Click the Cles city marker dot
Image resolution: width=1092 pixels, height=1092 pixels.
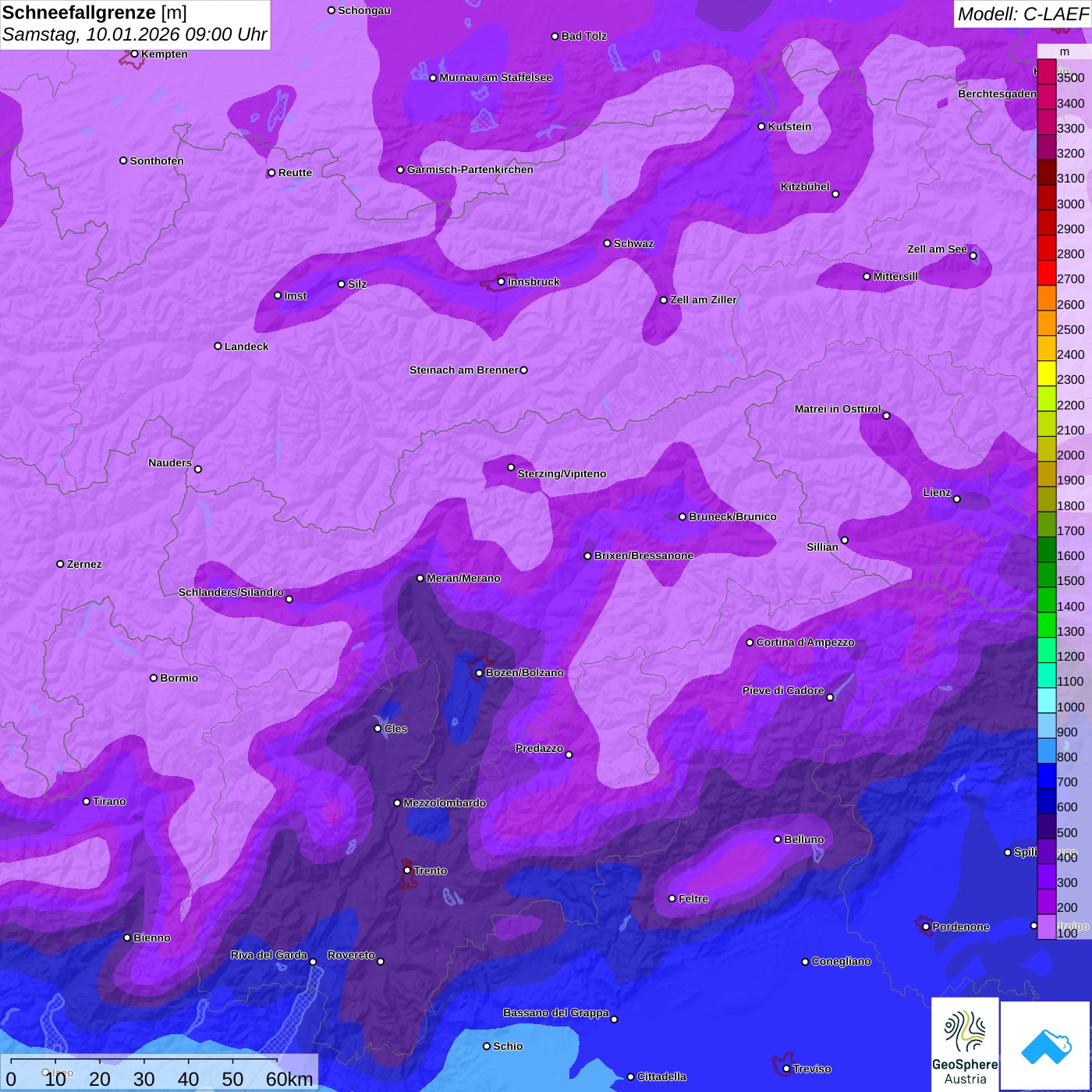pos(378,729)
